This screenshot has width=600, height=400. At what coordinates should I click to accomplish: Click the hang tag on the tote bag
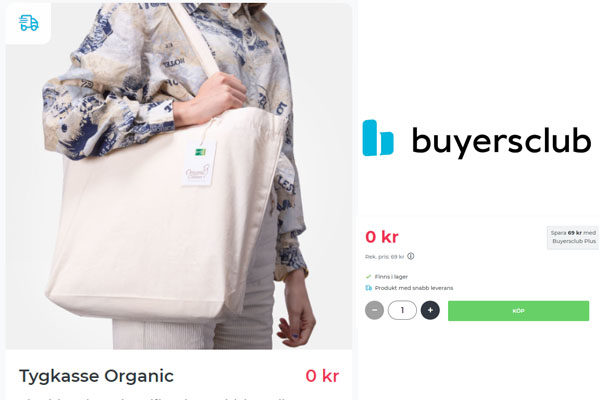coord(199,164)
